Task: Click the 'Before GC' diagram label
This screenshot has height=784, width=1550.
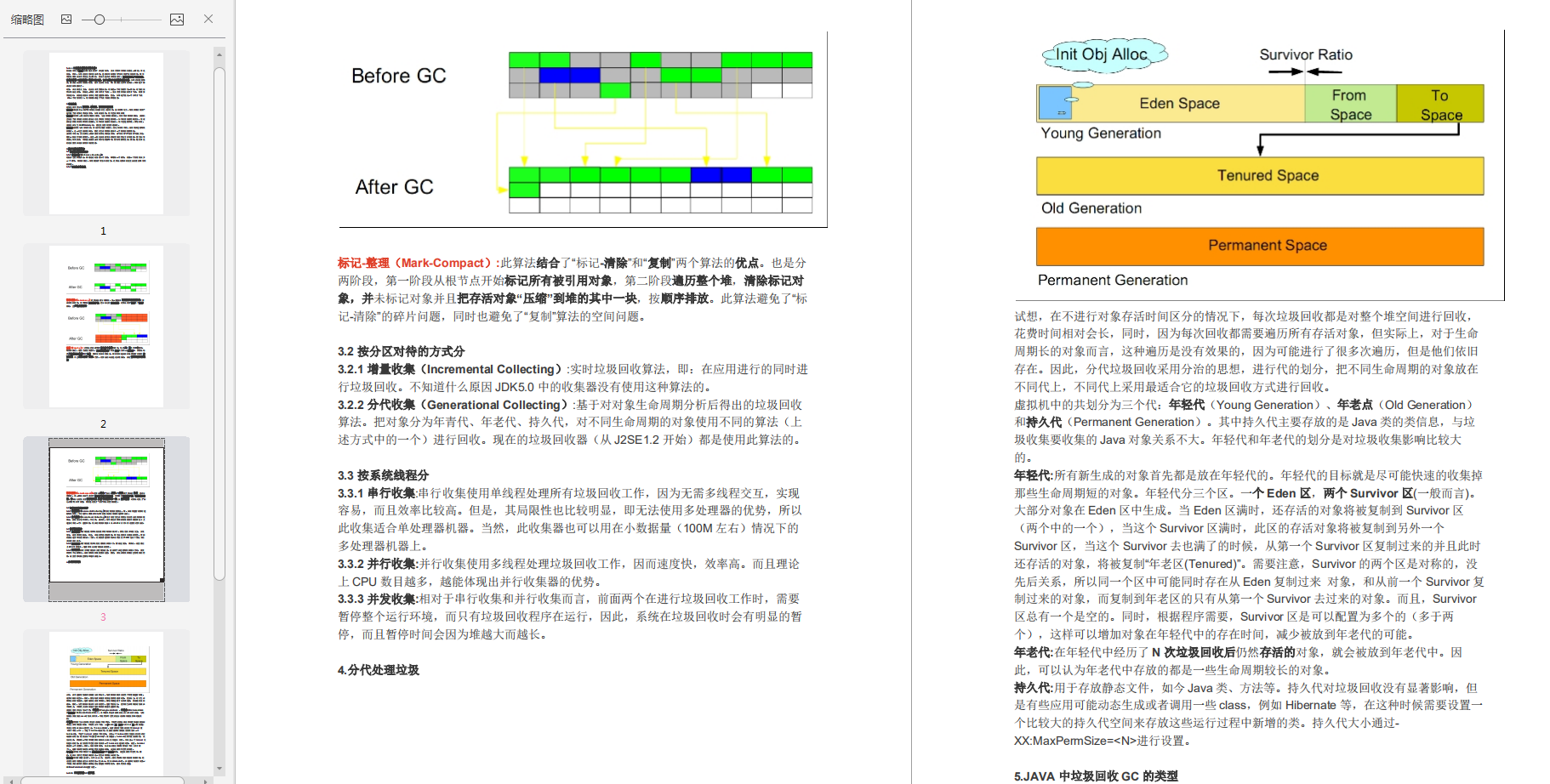Action: point(399,76)
